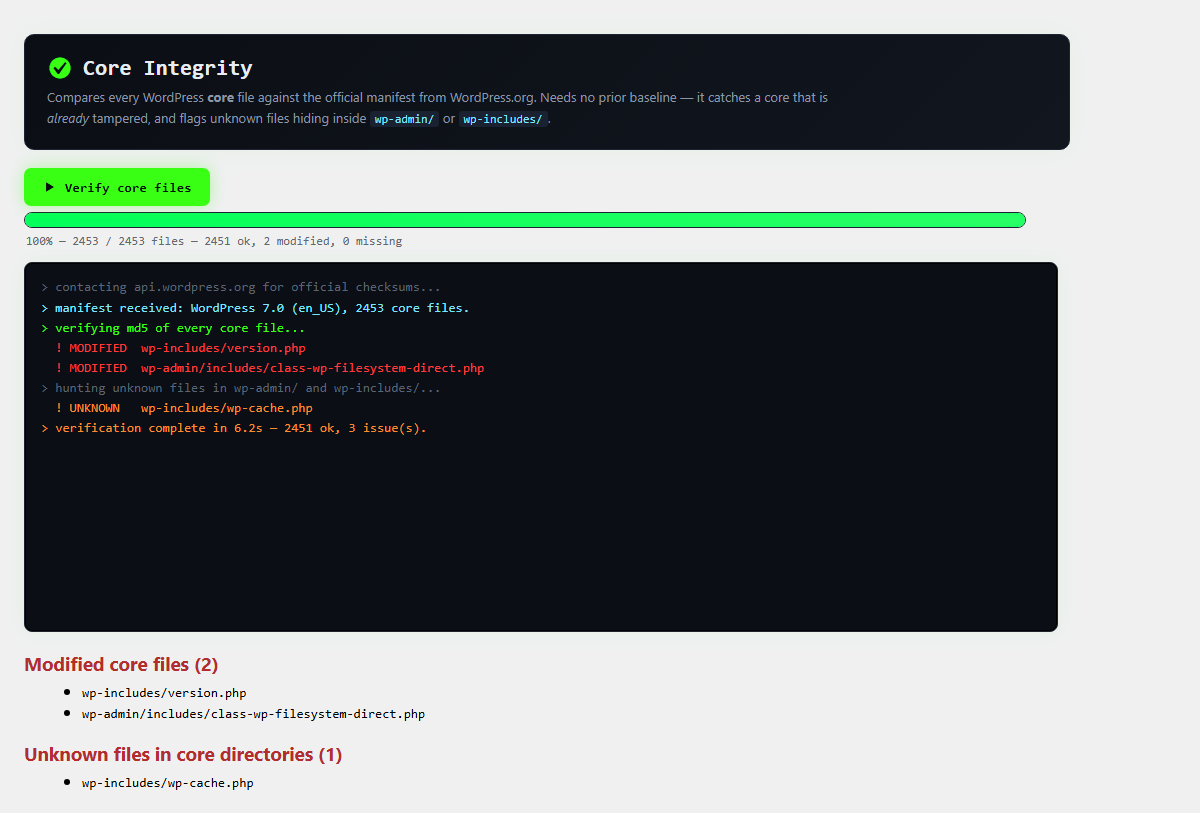The width and height of the screenshot is (1200, 813).
Task: Select the manifest received WordPress 7.0 log line
Action: (x=255, y=308)
